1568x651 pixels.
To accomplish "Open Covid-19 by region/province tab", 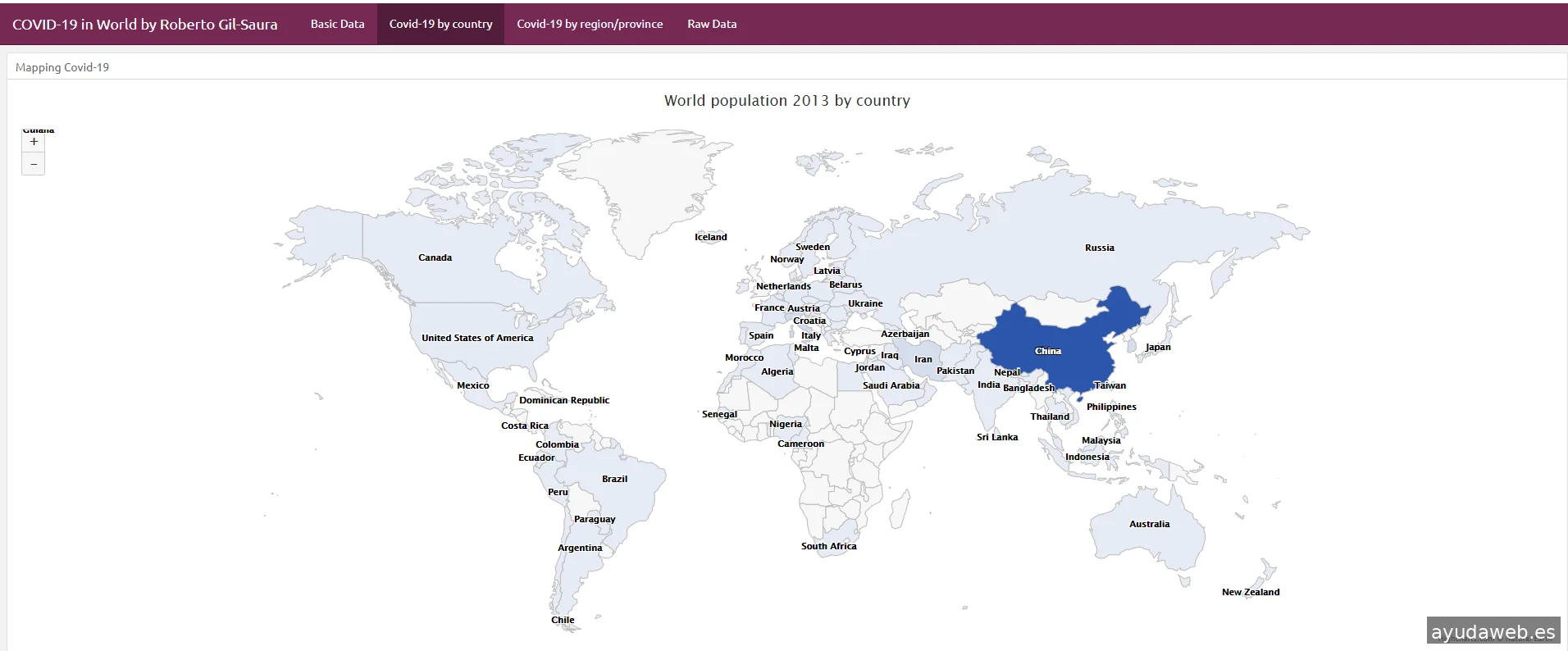I will [x=589, y=24].
